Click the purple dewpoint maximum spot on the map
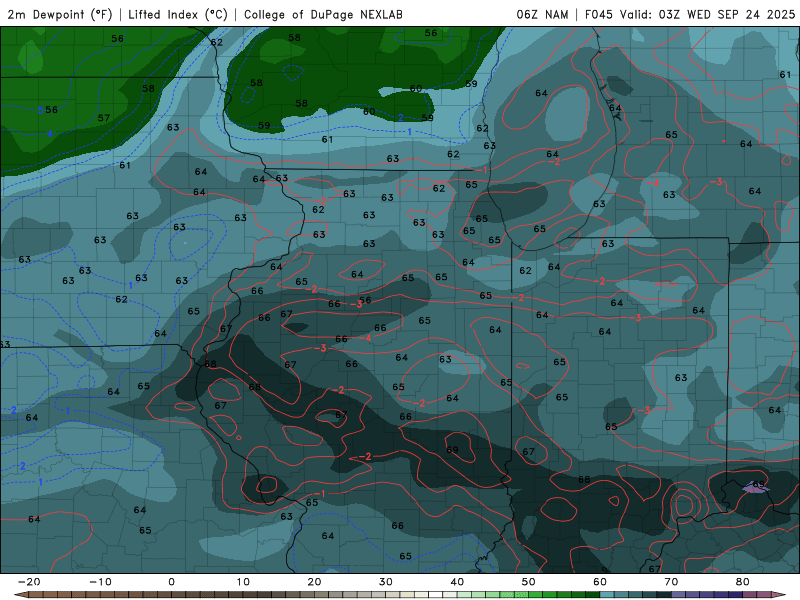This screenshot has height=600, width=800. tap(755, 489)
